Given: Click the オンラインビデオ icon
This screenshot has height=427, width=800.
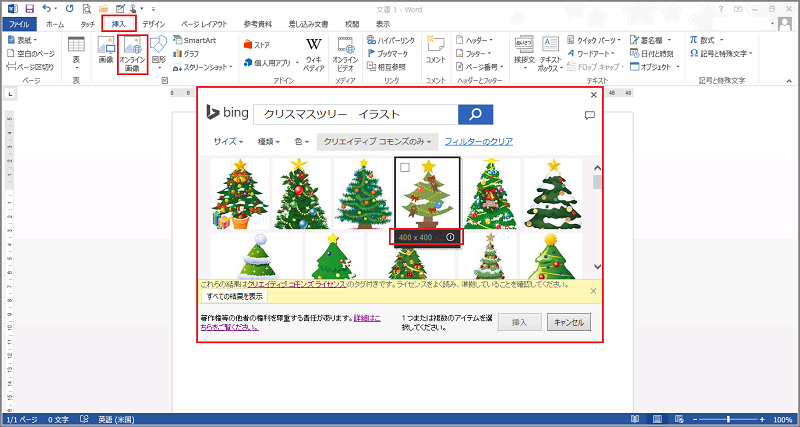Looking at the screenshot, I should [x=345, y=54].
